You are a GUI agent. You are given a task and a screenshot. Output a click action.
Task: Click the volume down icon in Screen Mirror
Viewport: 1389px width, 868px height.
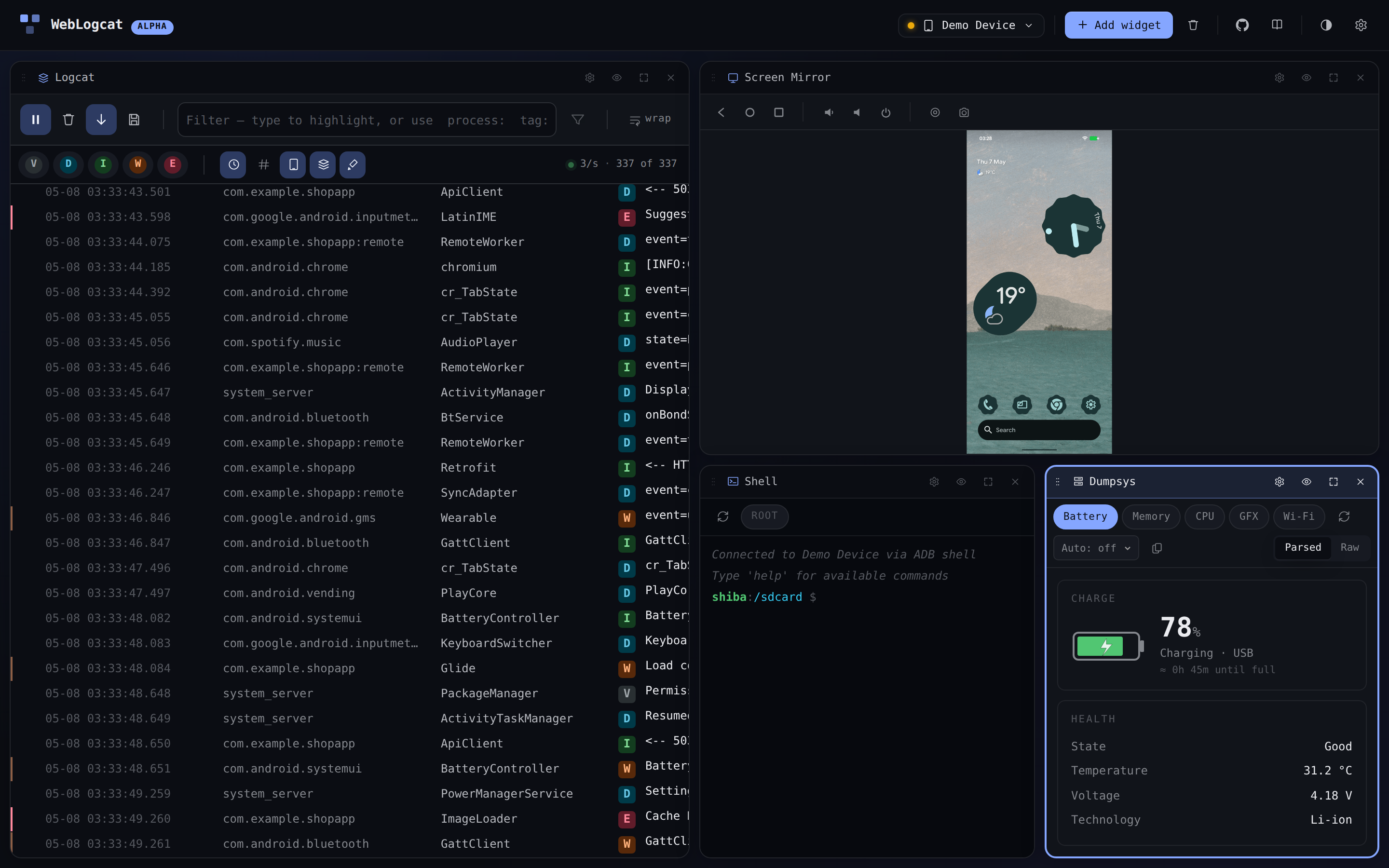[857, 112]
